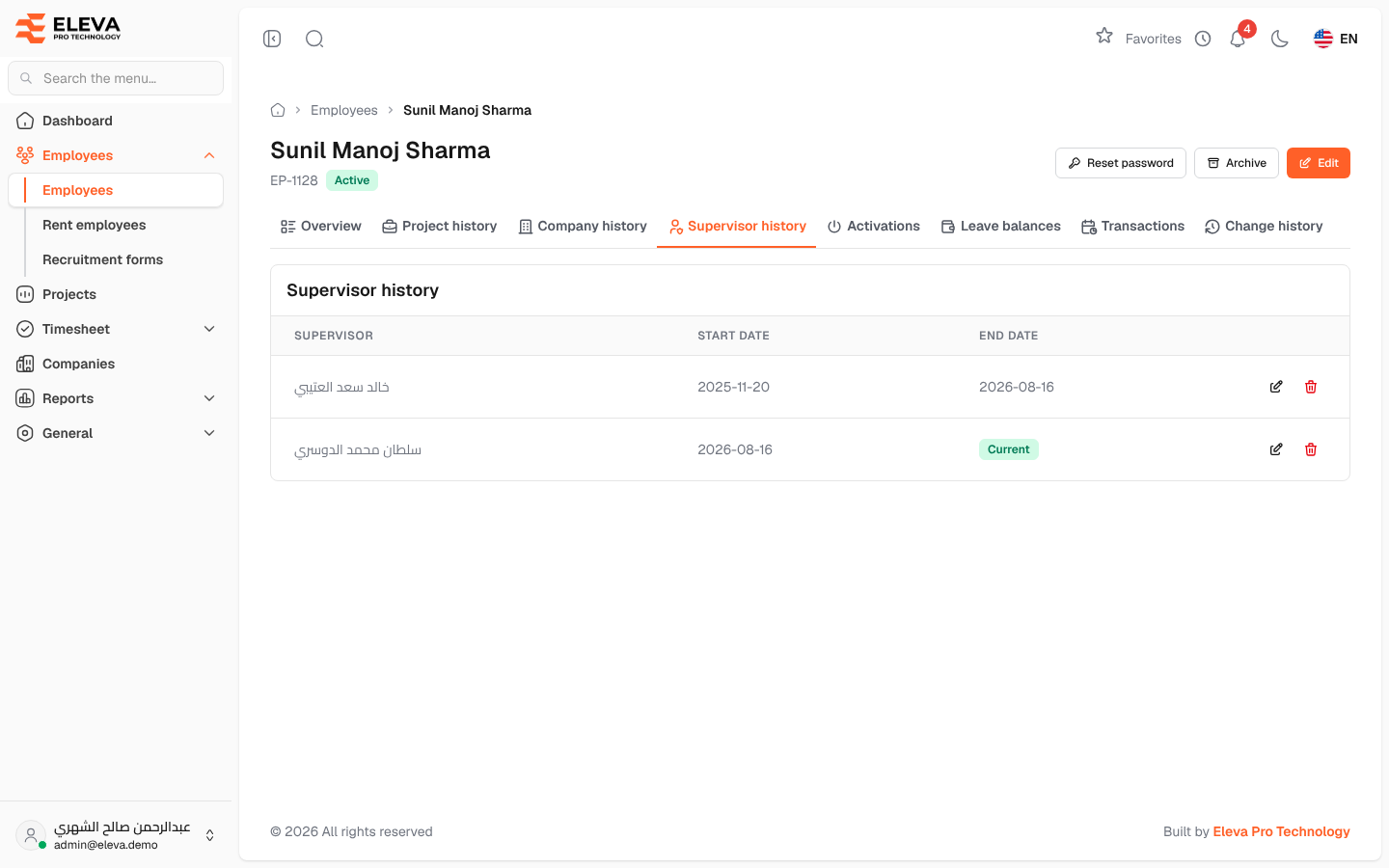This screenshot has height=868, width=1389.
Task: Collapse the sidebar with the panel toggle icon
Action: pos(272,39)
